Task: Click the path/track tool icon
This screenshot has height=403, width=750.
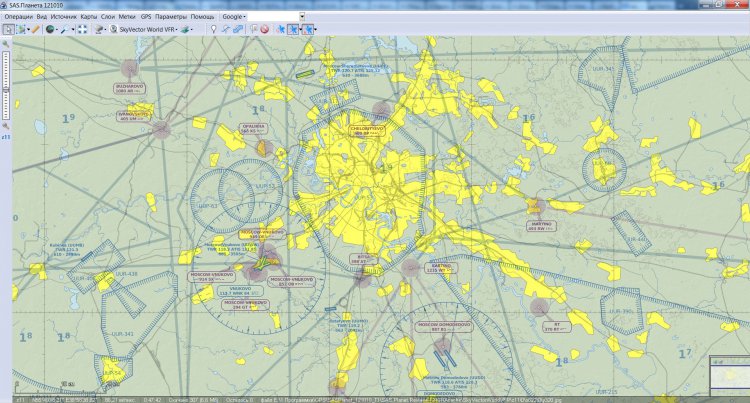Action: tap(226, 30)
